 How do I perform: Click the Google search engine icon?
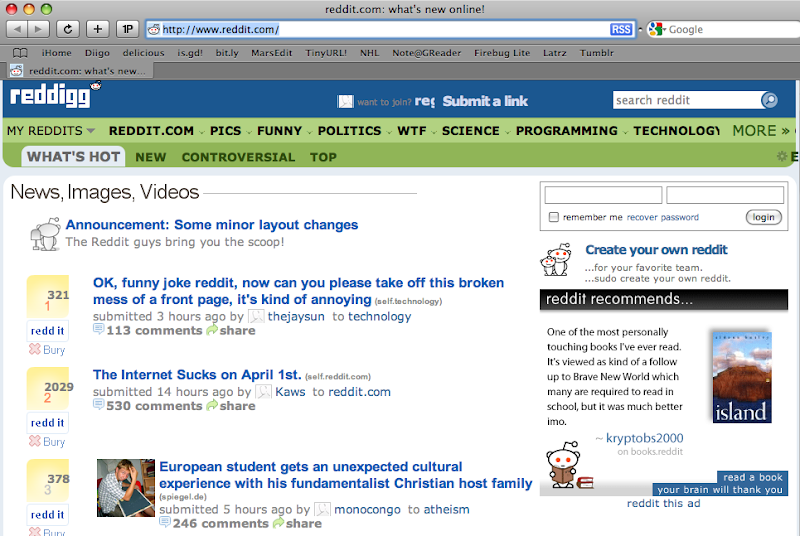[655, 29]
